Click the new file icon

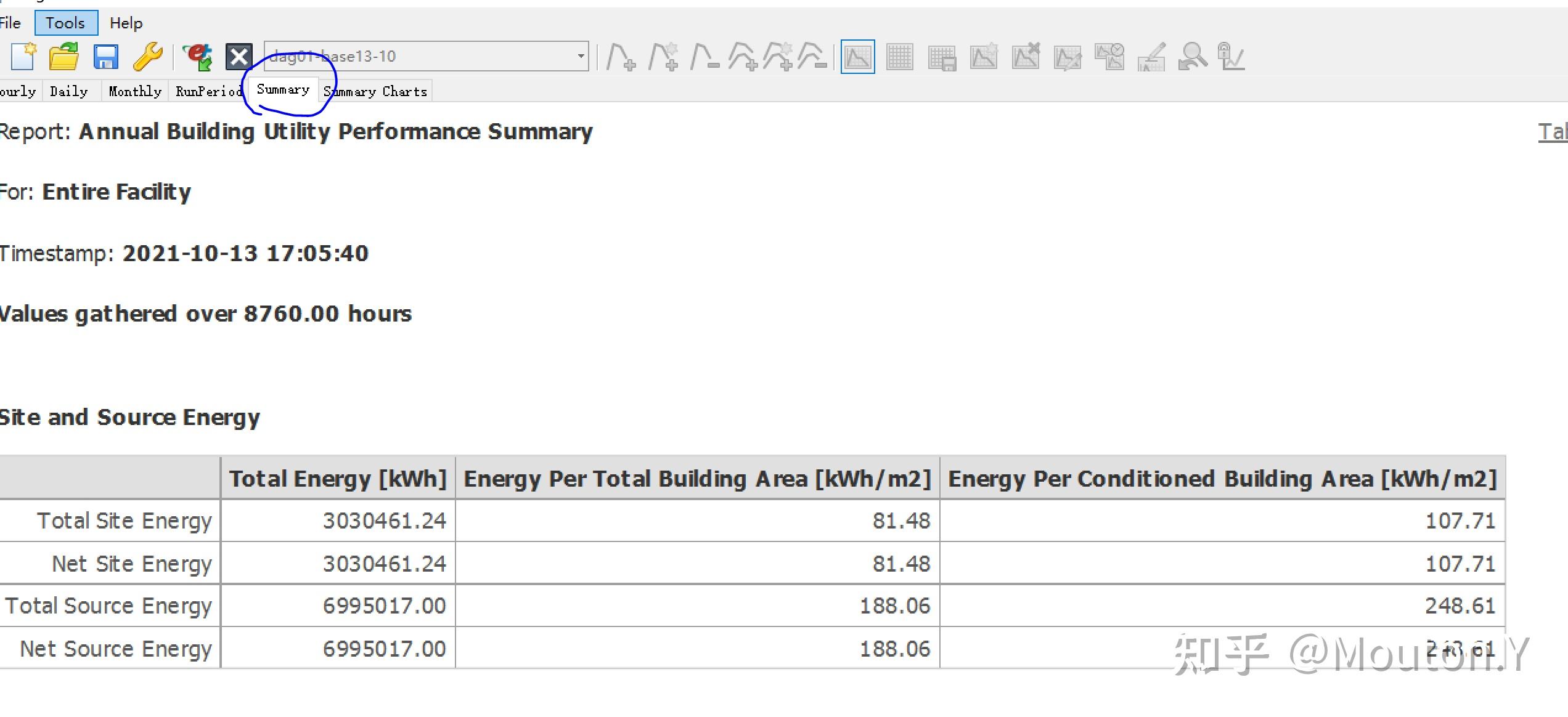[23, 57]
